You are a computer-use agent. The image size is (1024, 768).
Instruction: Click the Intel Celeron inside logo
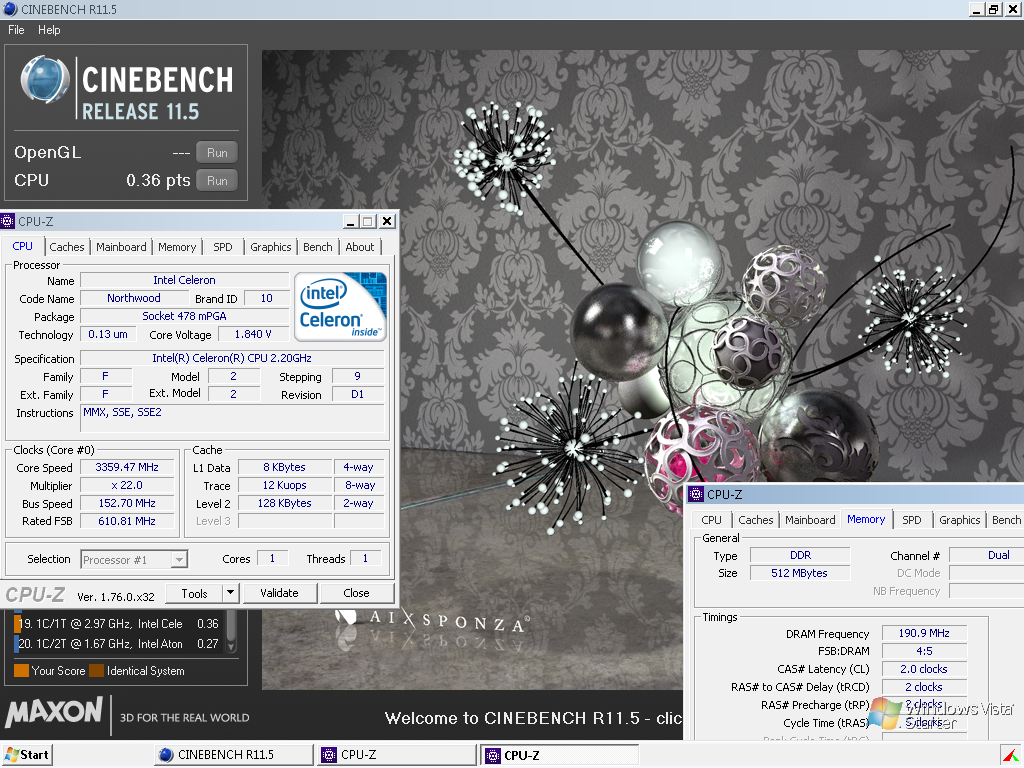(340, 306)
